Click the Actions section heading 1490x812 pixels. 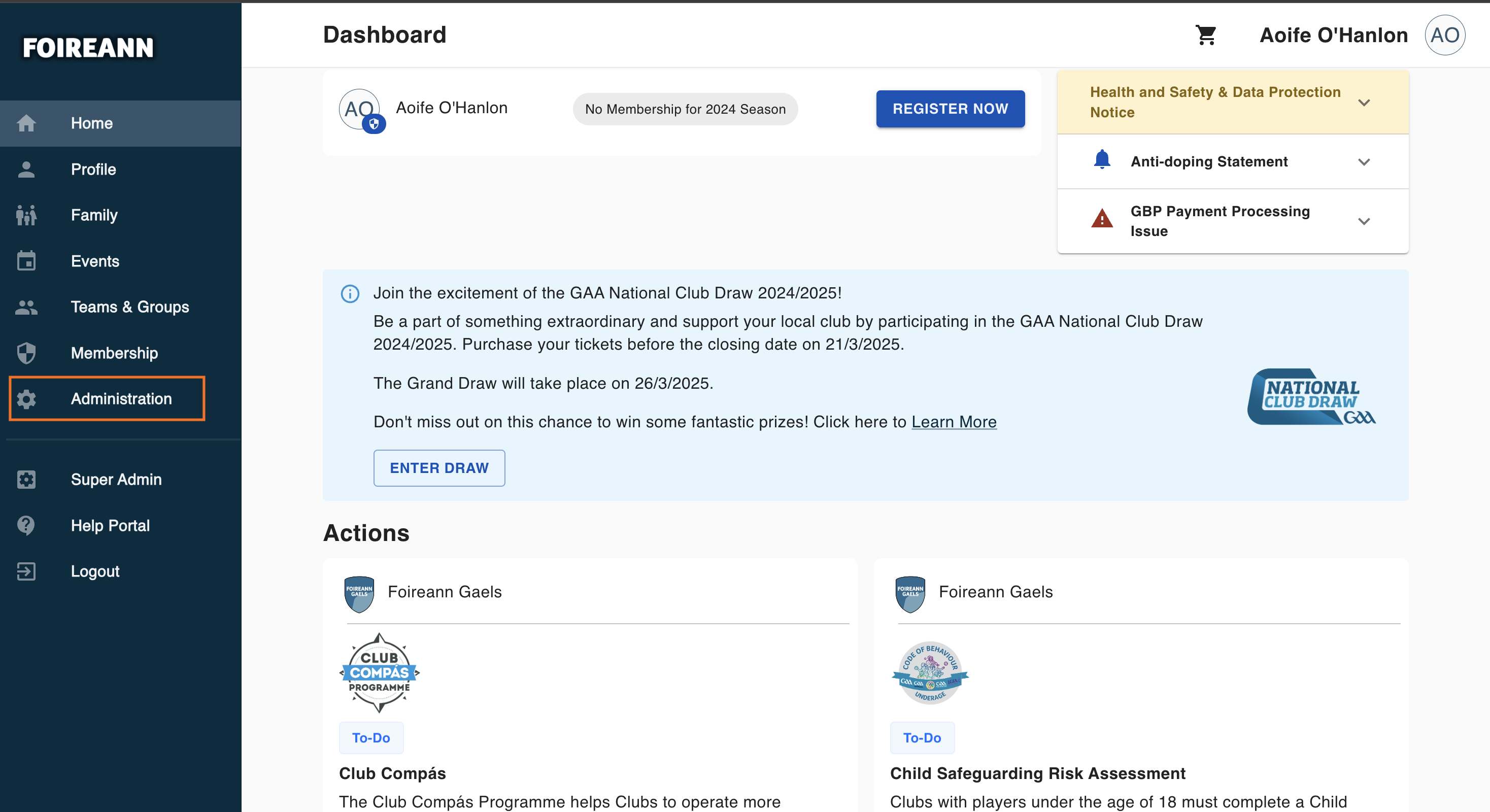point(366,533)
